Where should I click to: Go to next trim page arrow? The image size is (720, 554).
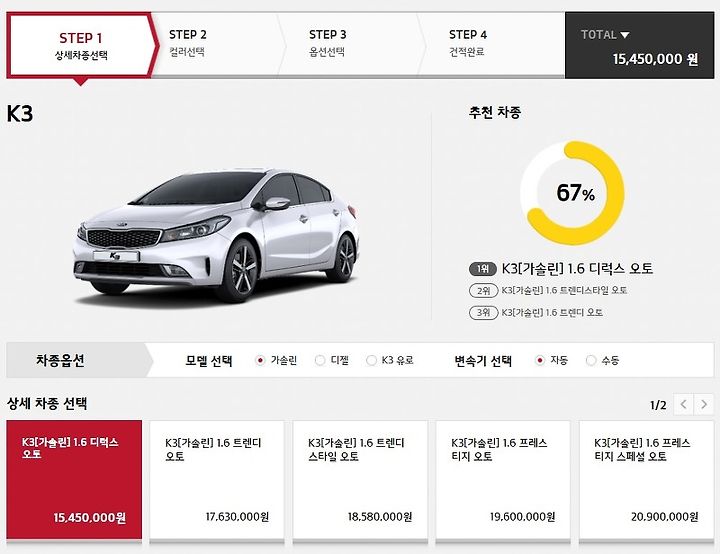pyautogui.click(x=704, y=405)
